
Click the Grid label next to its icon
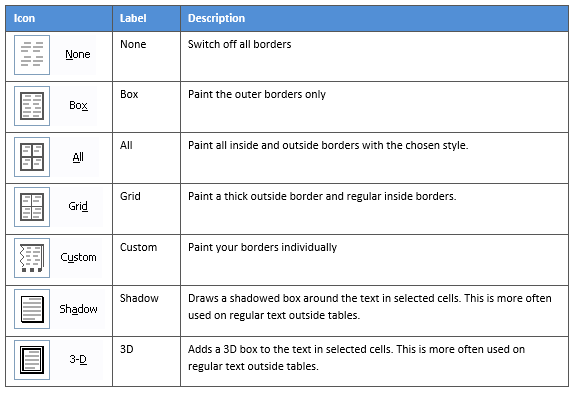tap(78, 206)
